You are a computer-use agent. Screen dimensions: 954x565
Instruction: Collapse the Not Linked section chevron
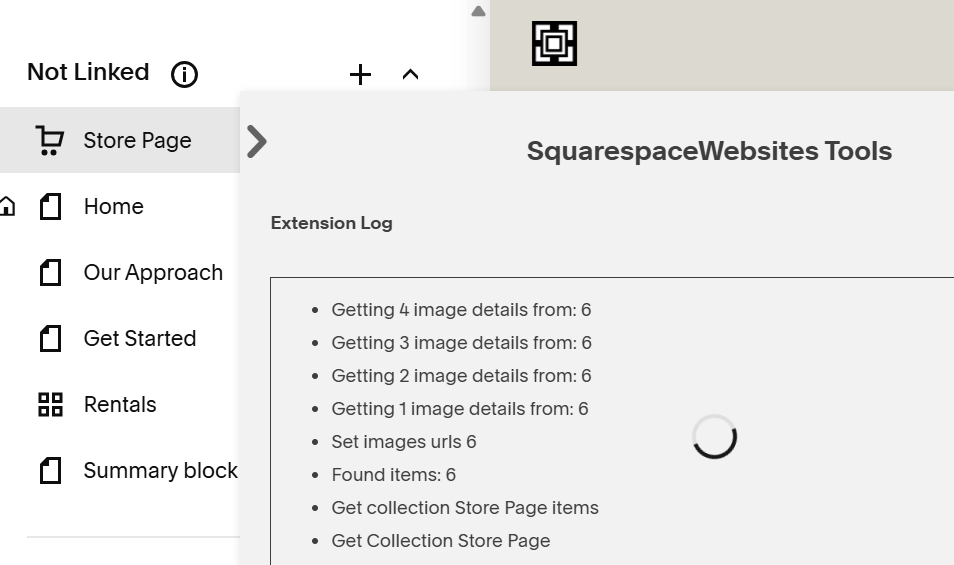(x=411, y=75)
